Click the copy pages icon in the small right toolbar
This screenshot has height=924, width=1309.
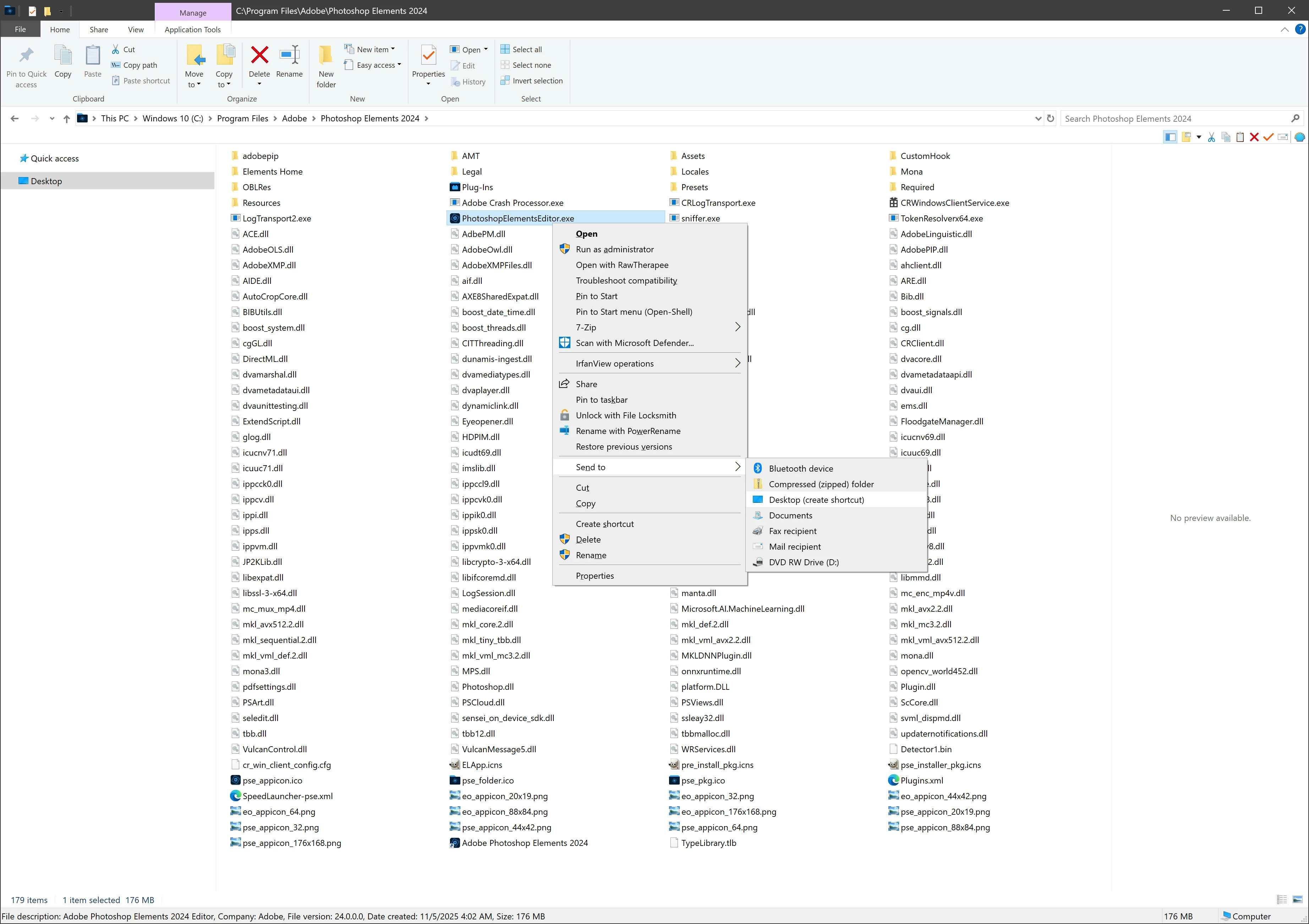1226,137
